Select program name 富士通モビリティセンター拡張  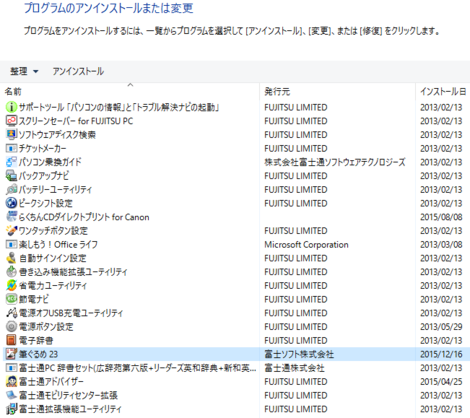pos(68,395)
